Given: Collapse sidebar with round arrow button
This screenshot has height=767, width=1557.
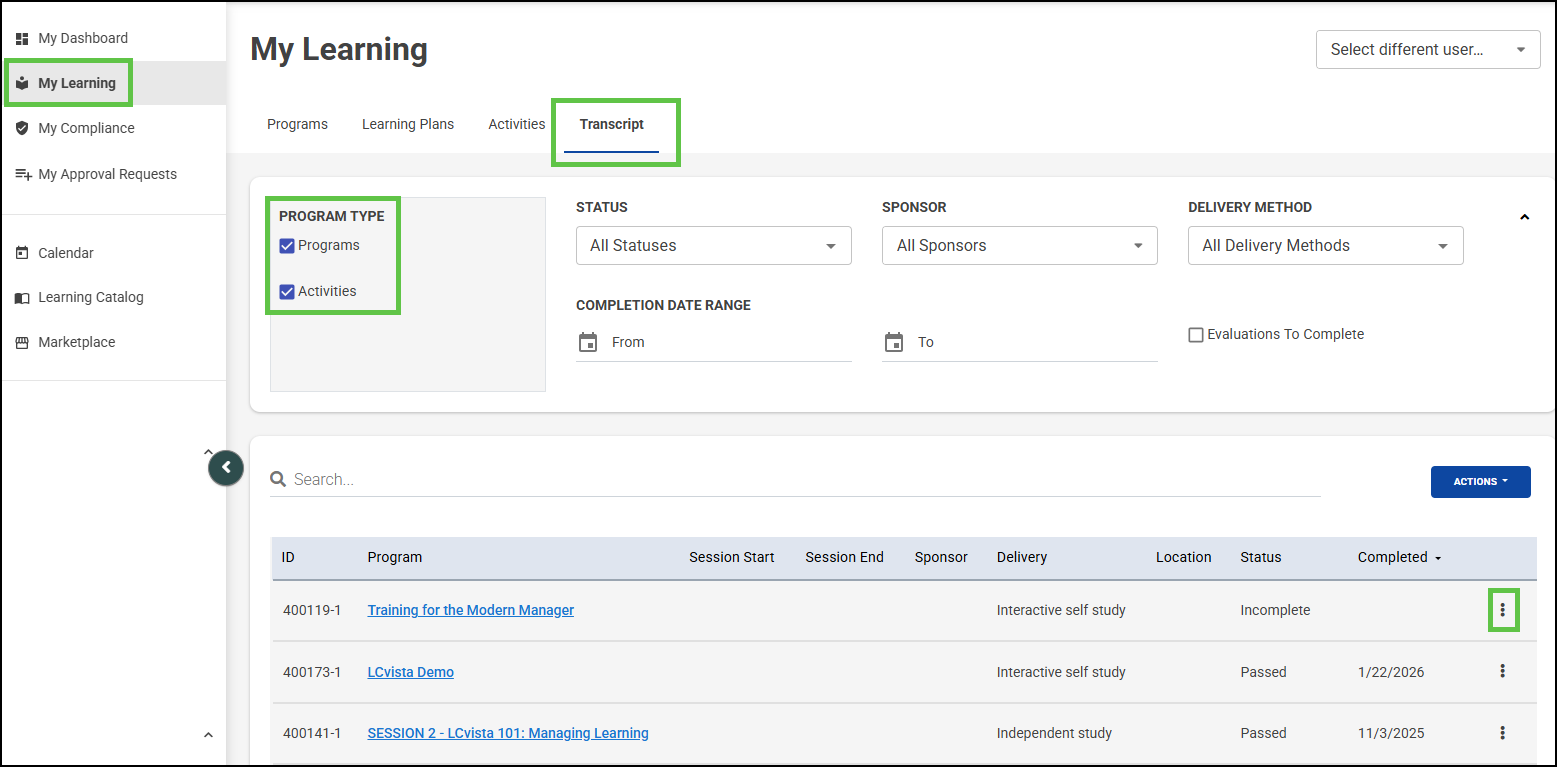Looking at the screenshot, I should [x=226, y=467].
